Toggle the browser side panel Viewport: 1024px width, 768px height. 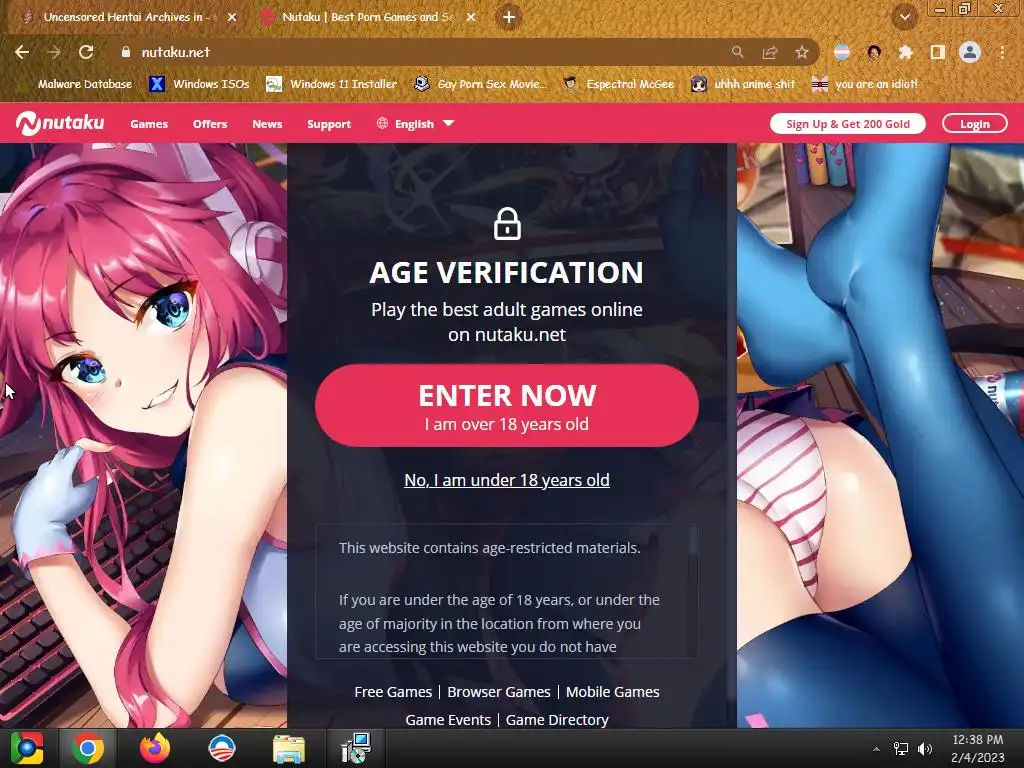tap(938, 52)
